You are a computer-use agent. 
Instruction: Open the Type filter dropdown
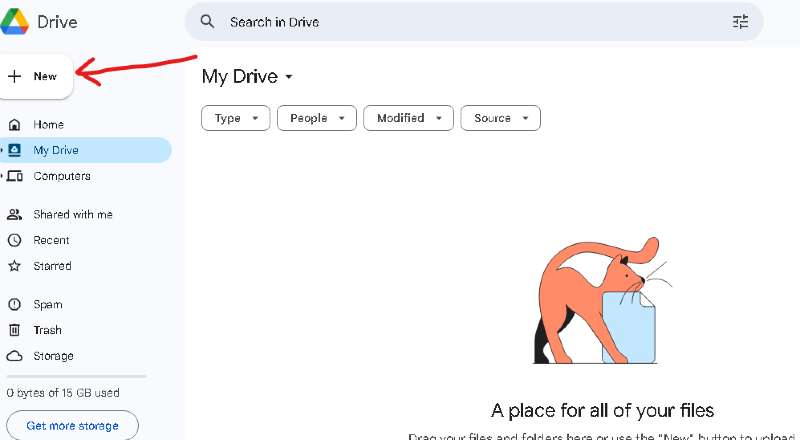coord(236,118)
